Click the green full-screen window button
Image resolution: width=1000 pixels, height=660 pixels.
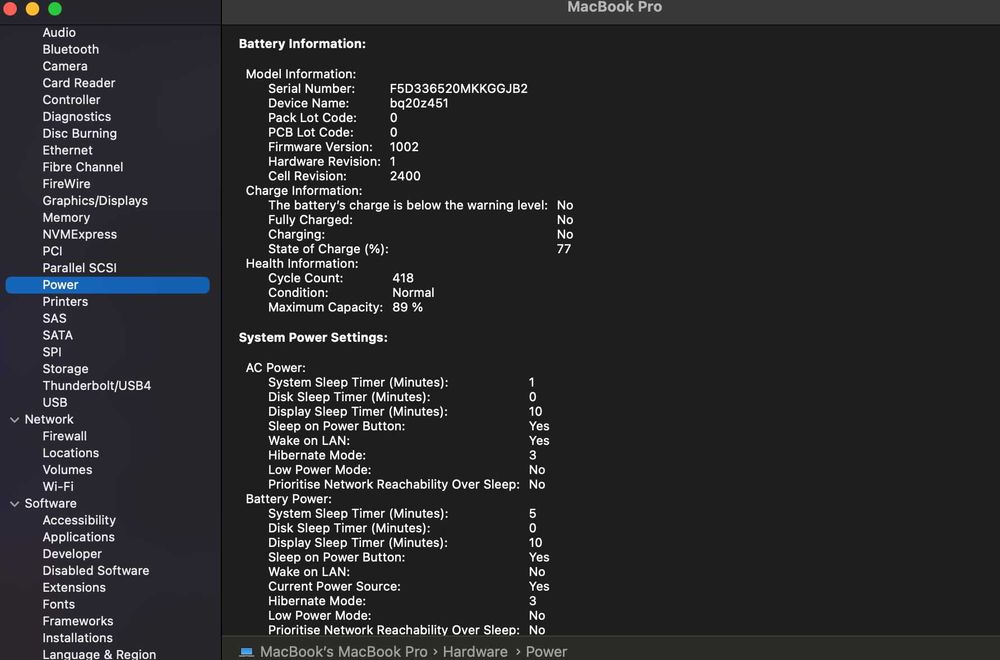tap(55, 9)
